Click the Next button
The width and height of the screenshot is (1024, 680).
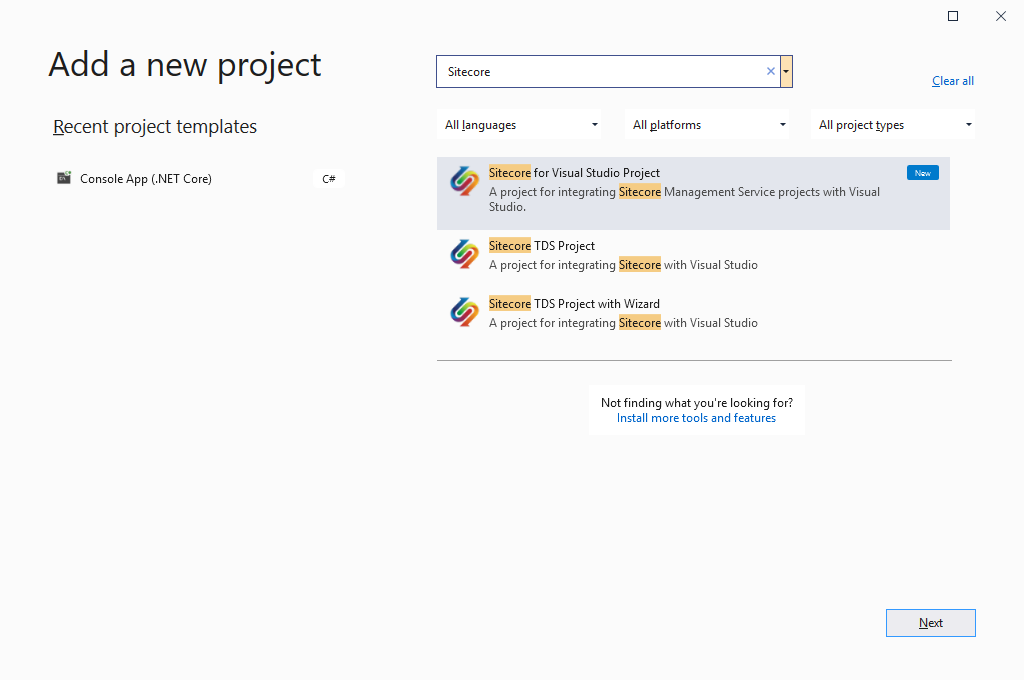(931, 623)
